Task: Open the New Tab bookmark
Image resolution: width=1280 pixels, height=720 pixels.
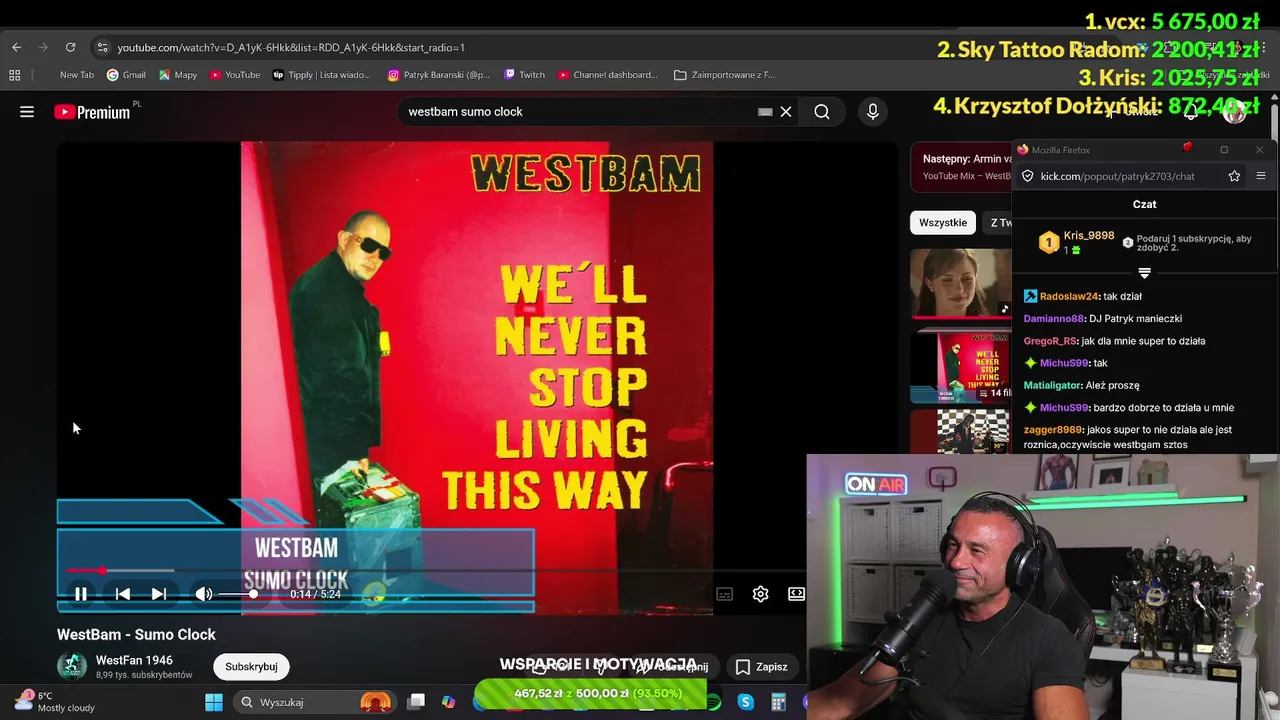Action: (x=77, y=75)
